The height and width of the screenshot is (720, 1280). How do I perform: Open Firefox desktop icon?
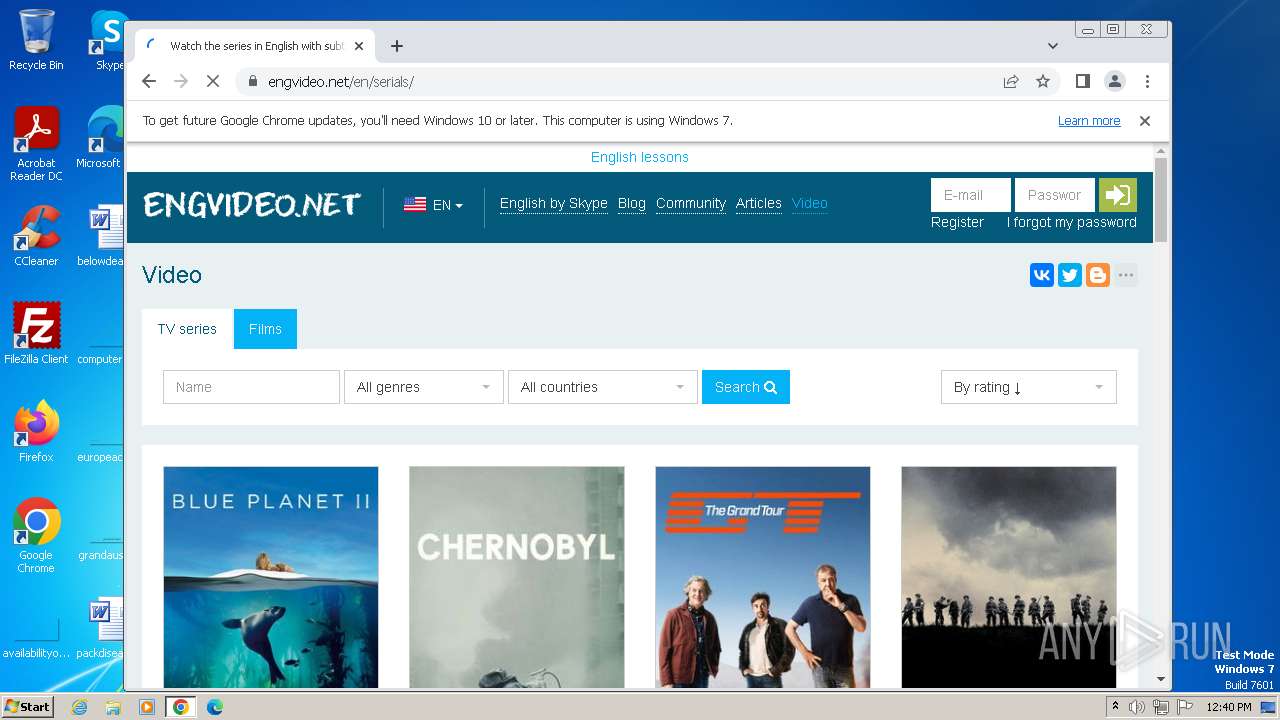pos(36,431)
